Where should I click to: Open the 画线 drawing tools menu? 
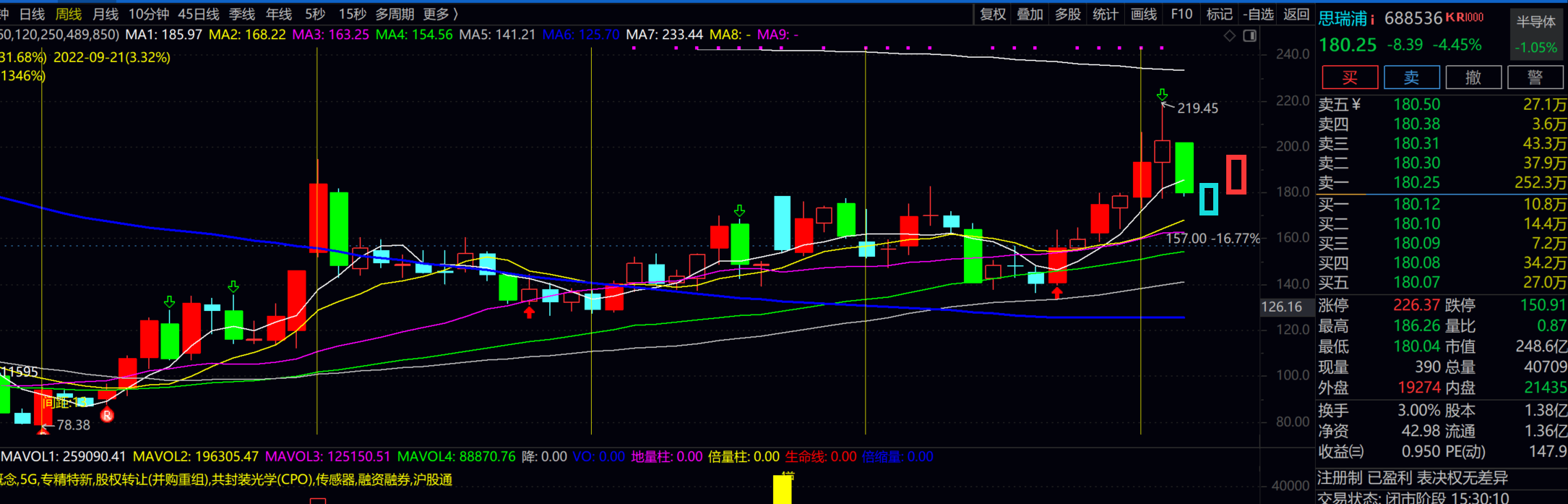point(1143,14)
